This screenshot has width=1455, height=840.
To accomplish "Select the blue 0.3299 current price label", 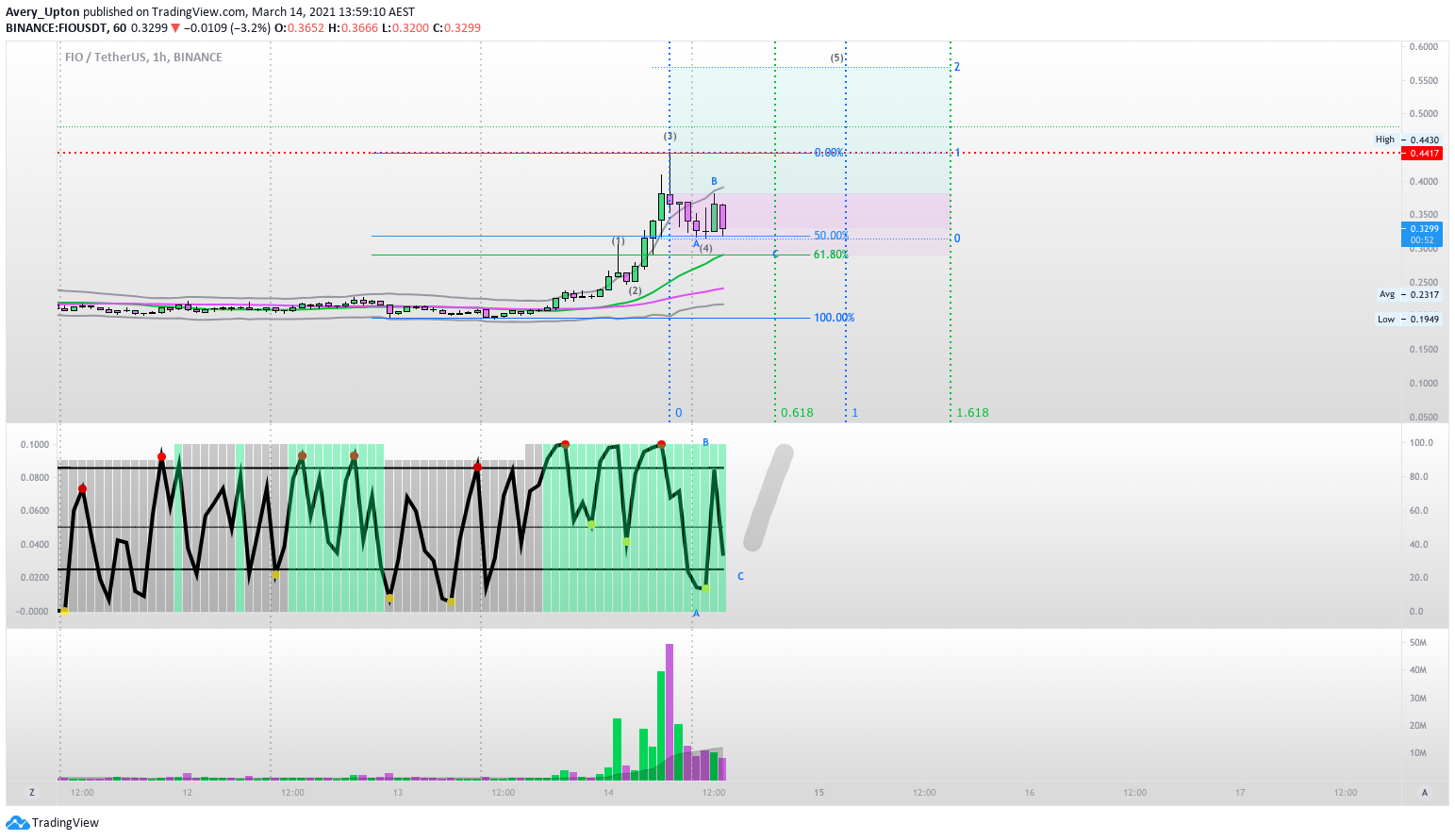I will tap(1424, 234).
